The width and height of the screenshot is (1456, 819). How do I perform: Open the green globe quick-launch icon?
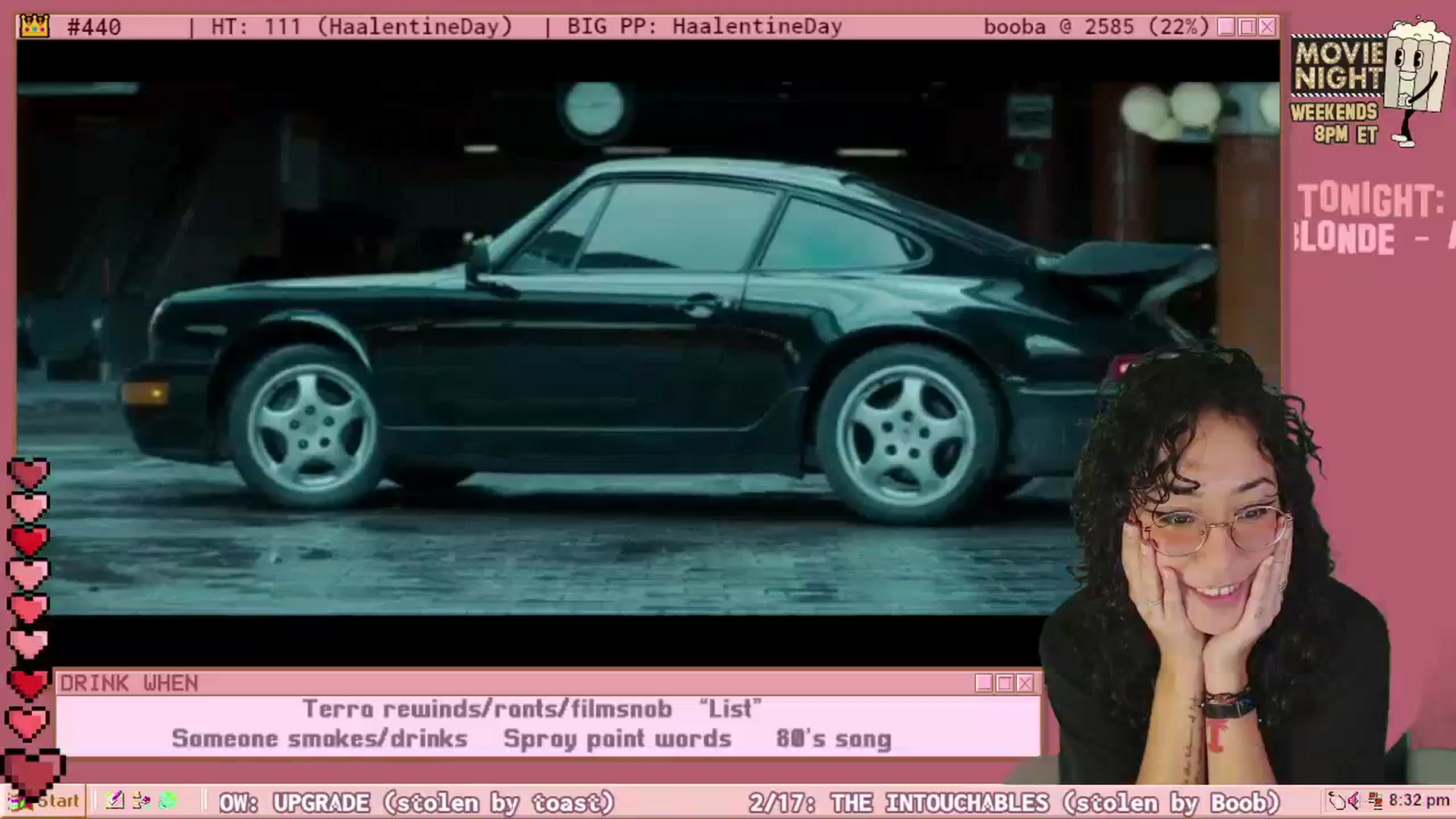pyautogui.click(x=168, y=801)
